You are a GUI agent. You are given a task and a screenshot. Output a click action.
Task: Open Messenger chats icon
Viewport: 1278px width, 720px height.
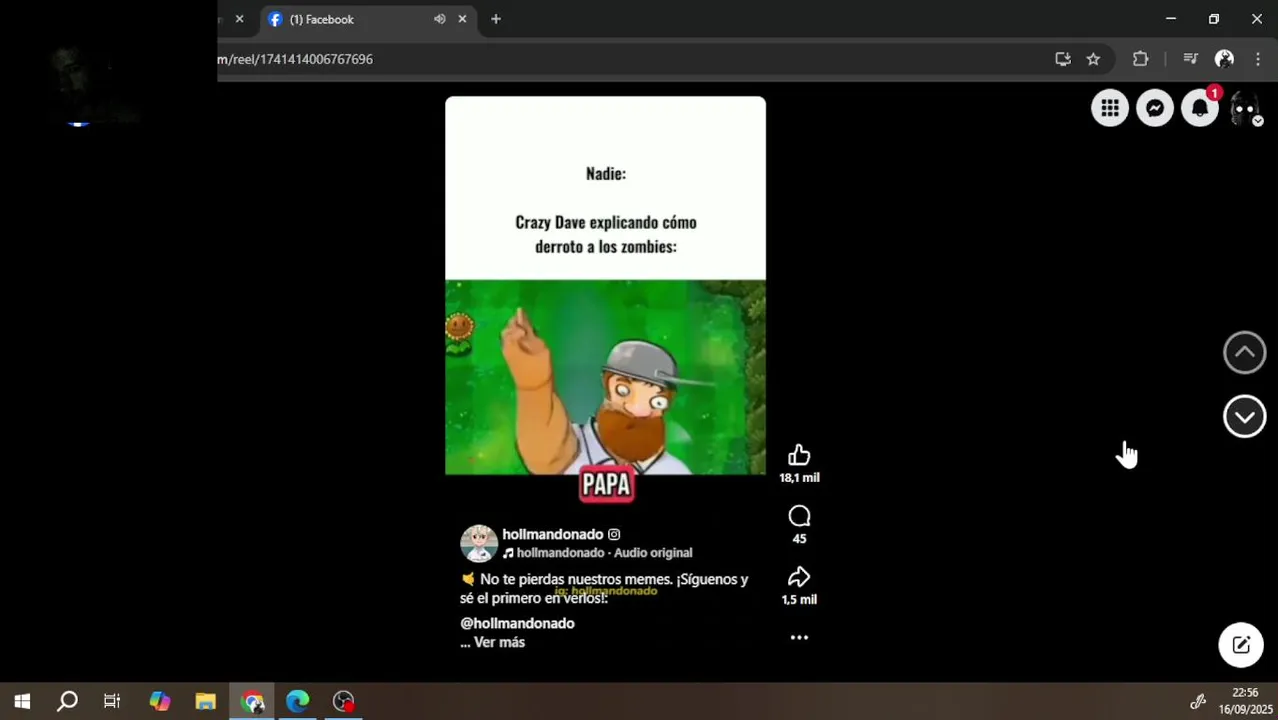1155,108
